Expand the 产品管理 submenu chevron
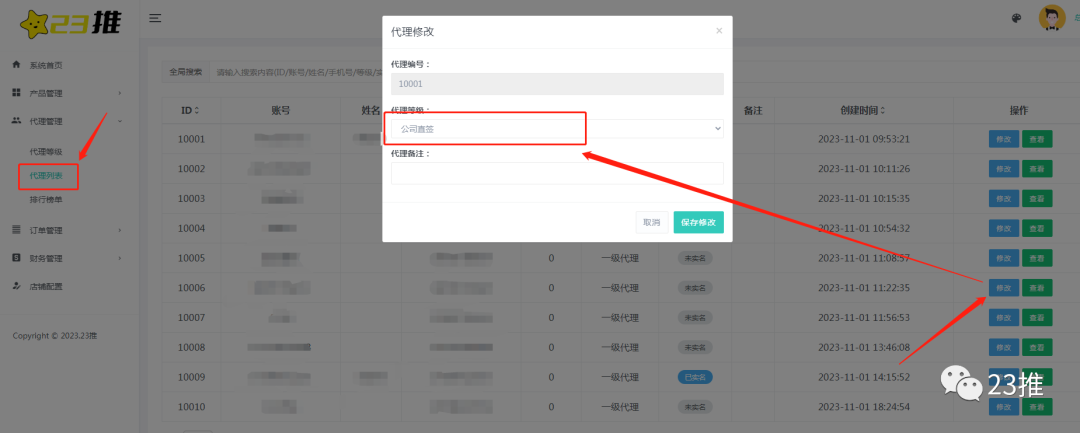 pyautogui.click(x=120, y=93)
